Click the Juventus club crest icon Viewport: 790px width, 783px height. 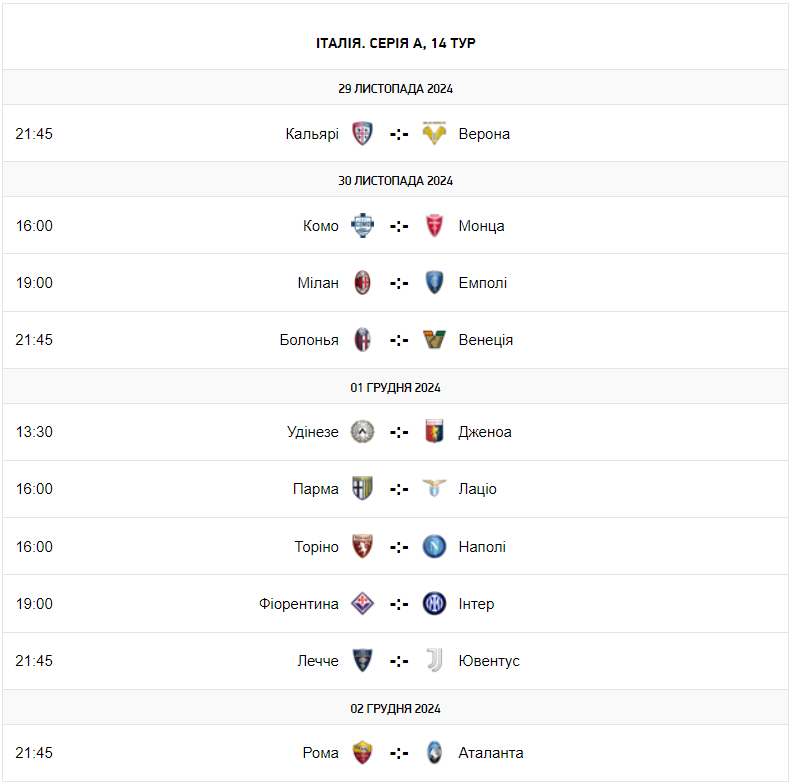(x=434, y=661)
